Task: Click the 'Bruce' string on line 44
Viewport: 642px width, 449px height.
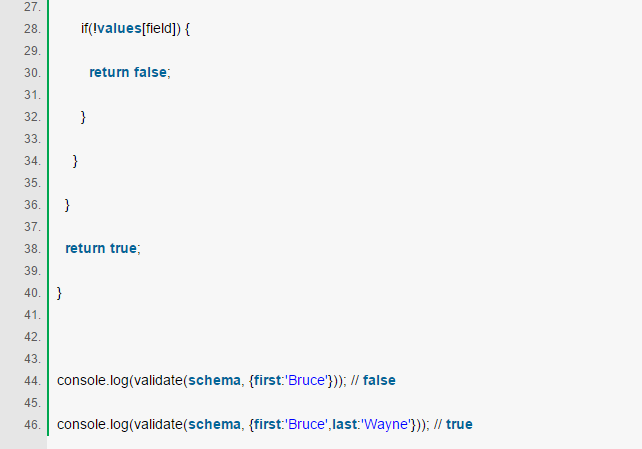Action: coord(307,381)
